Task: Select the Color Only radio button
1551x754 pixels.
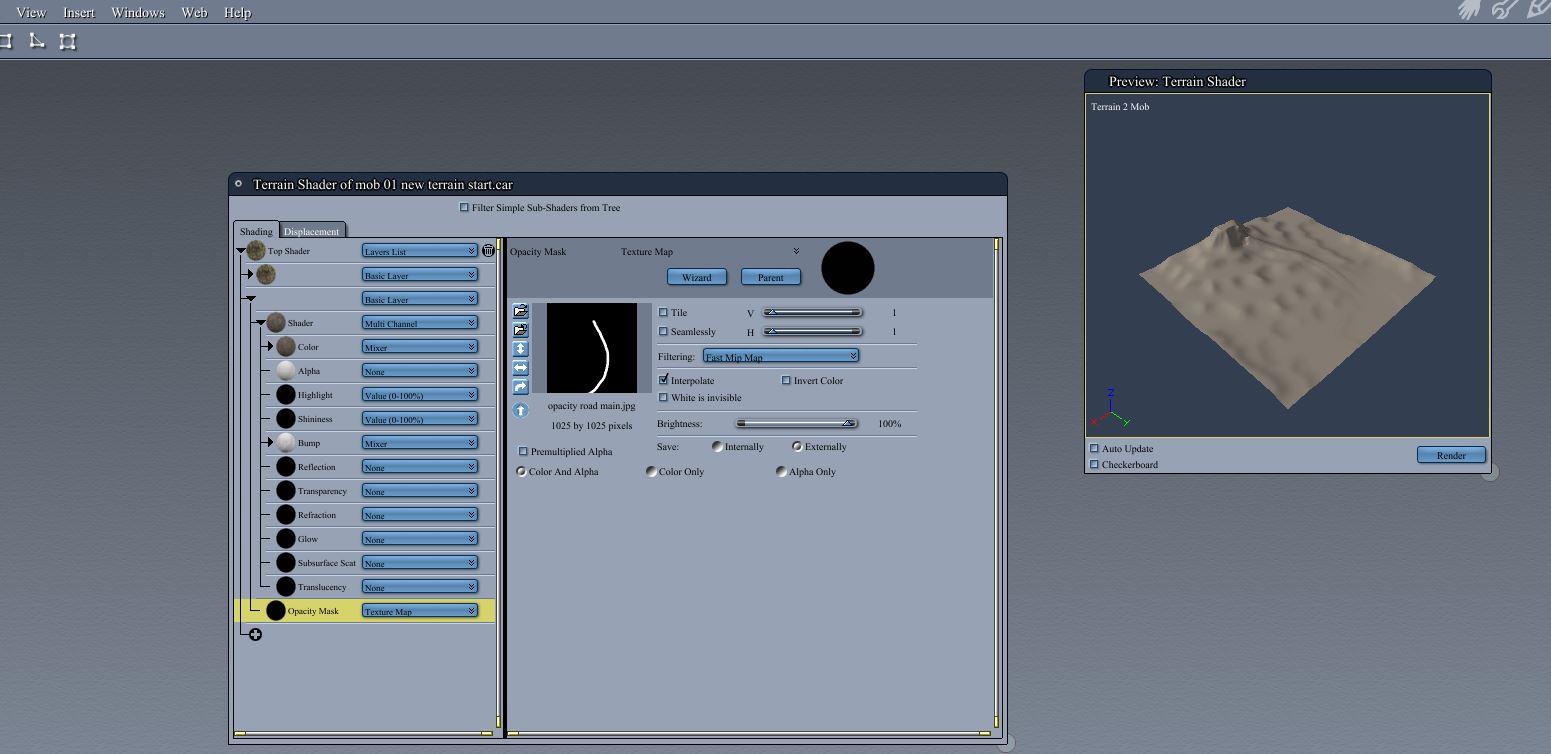Action: [651, 472]
